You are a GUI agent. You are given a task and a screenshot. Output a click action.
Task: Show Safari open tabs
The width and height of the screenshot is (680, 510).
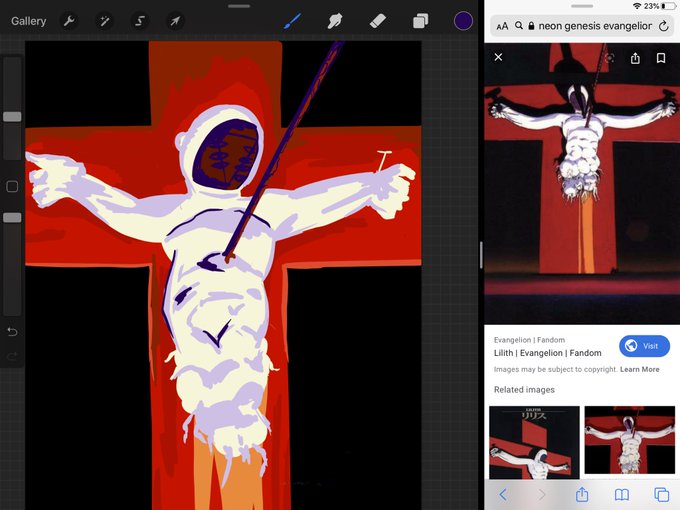click(x=661, y=494)
